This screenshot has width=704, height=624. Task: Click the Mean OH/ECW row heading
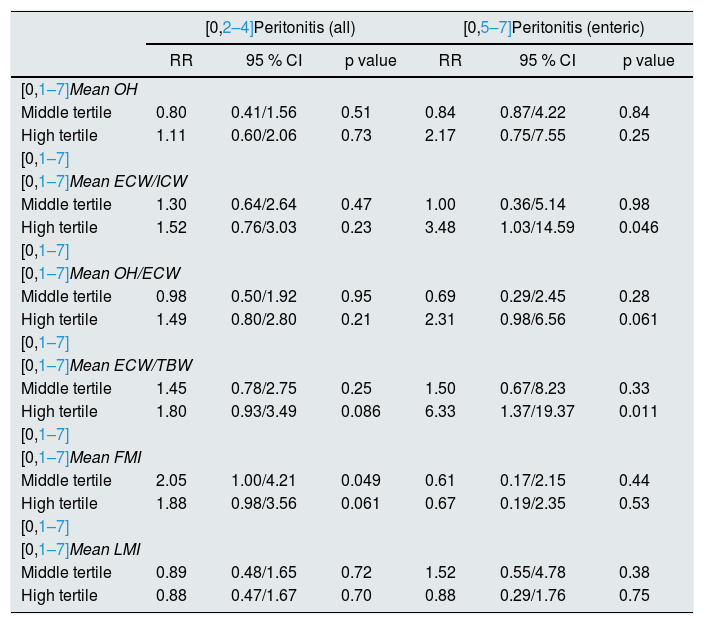(x=125, y=273)
